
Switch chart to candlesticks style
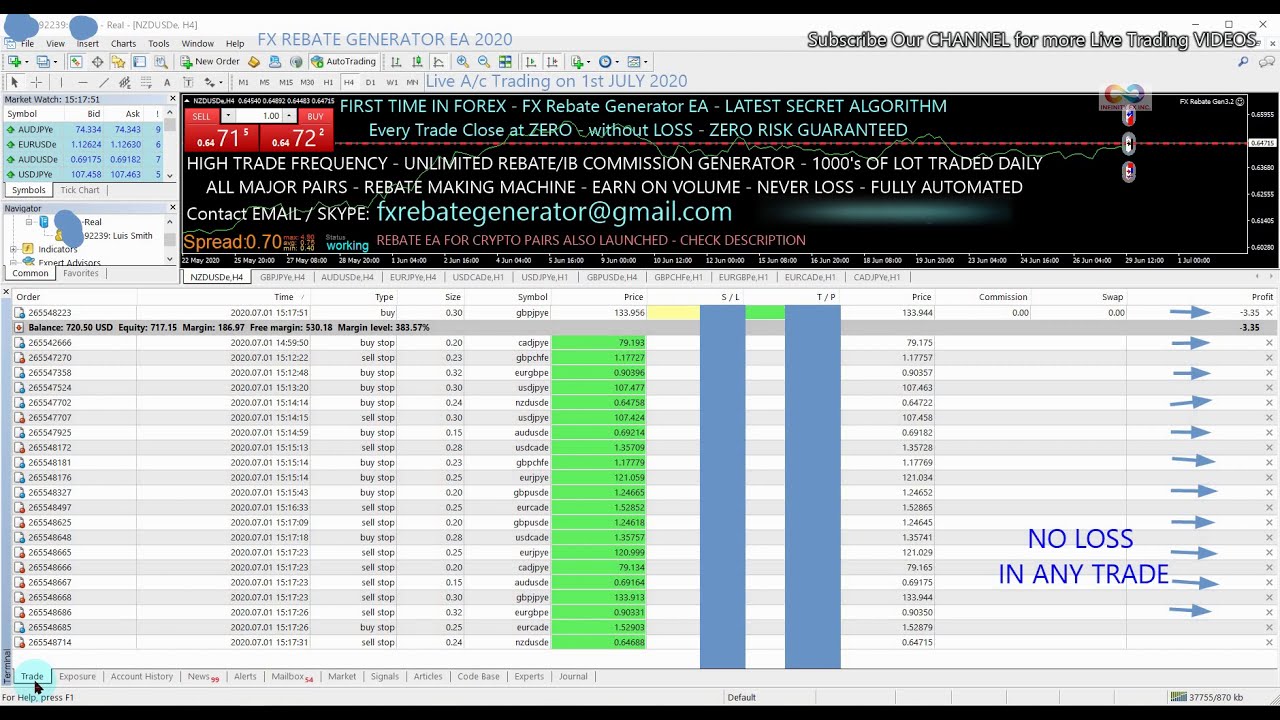tap(417, 61)
